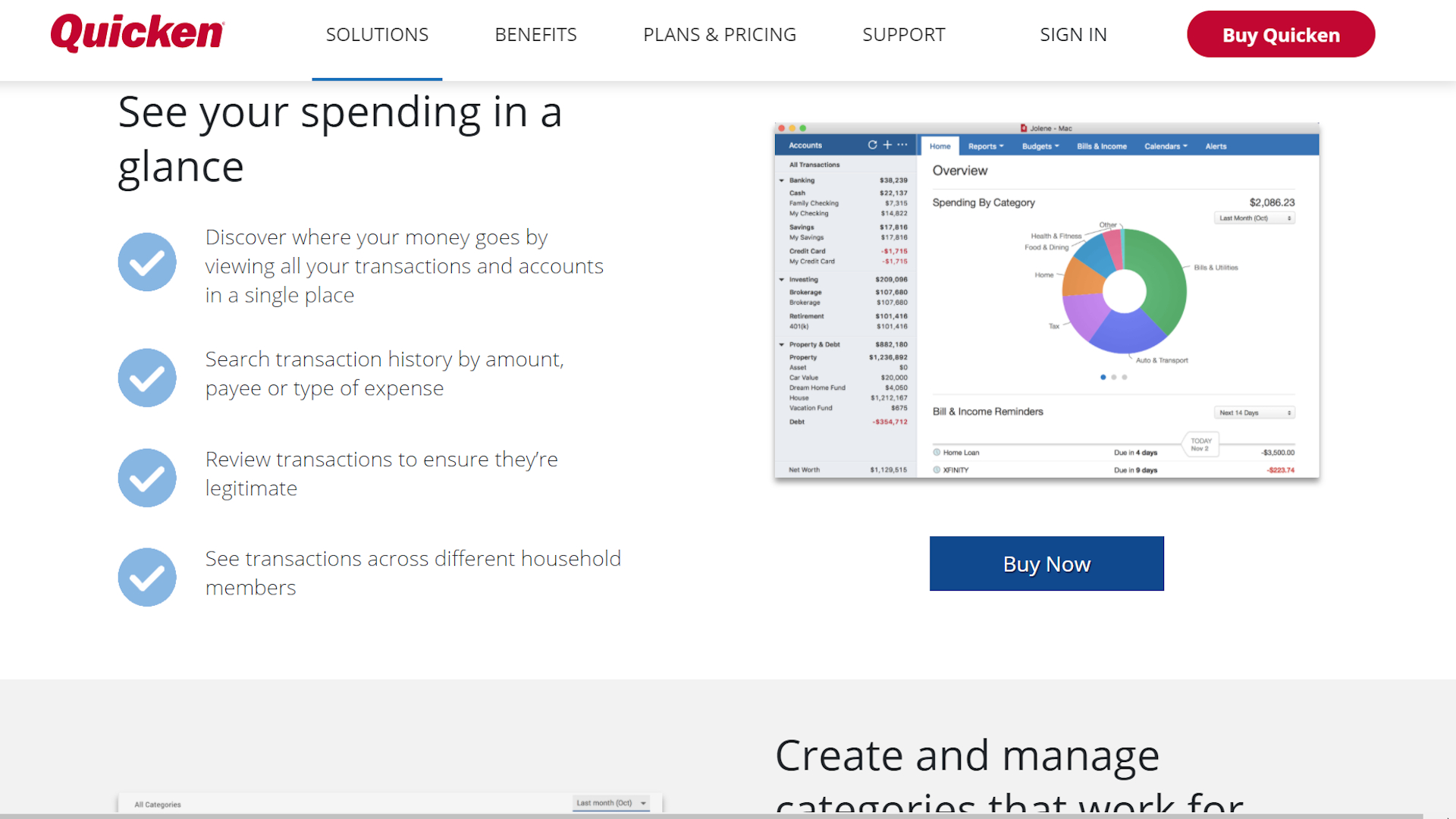Click the clock icon beside Home Loan
Image resolution: width=1456 pixels, height=819 pixels.
(937, 453)
